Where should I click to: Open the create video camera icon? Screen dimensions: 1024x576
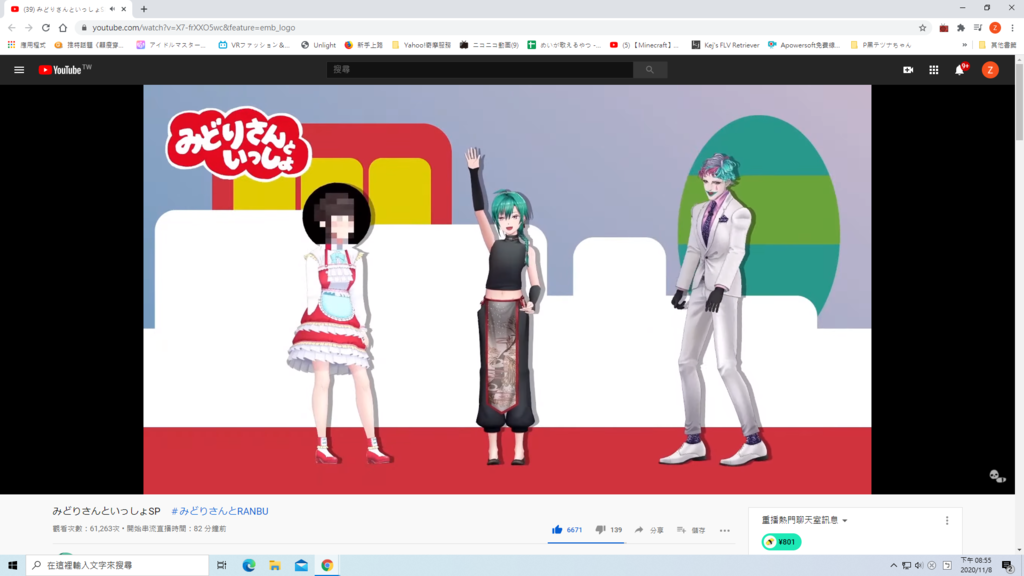(908, 70)
